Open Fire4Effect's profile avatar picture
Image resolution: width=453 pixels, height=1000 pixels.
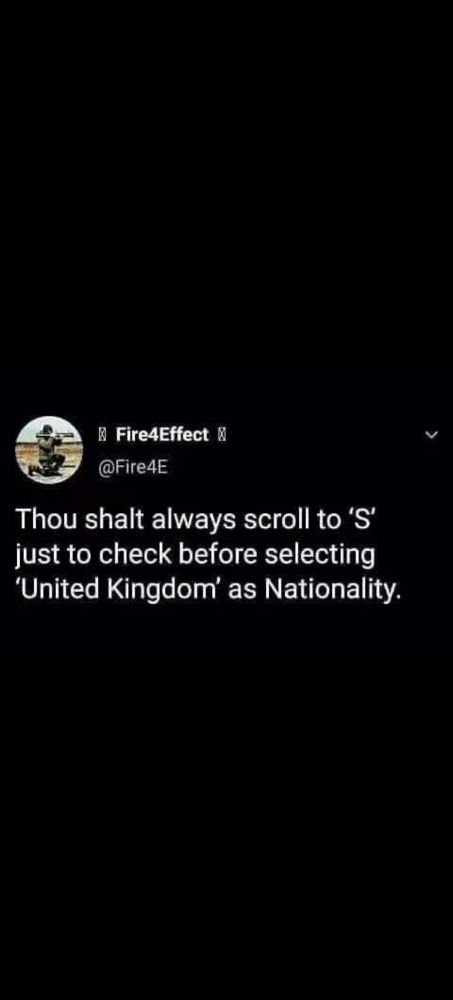point(49,450)
